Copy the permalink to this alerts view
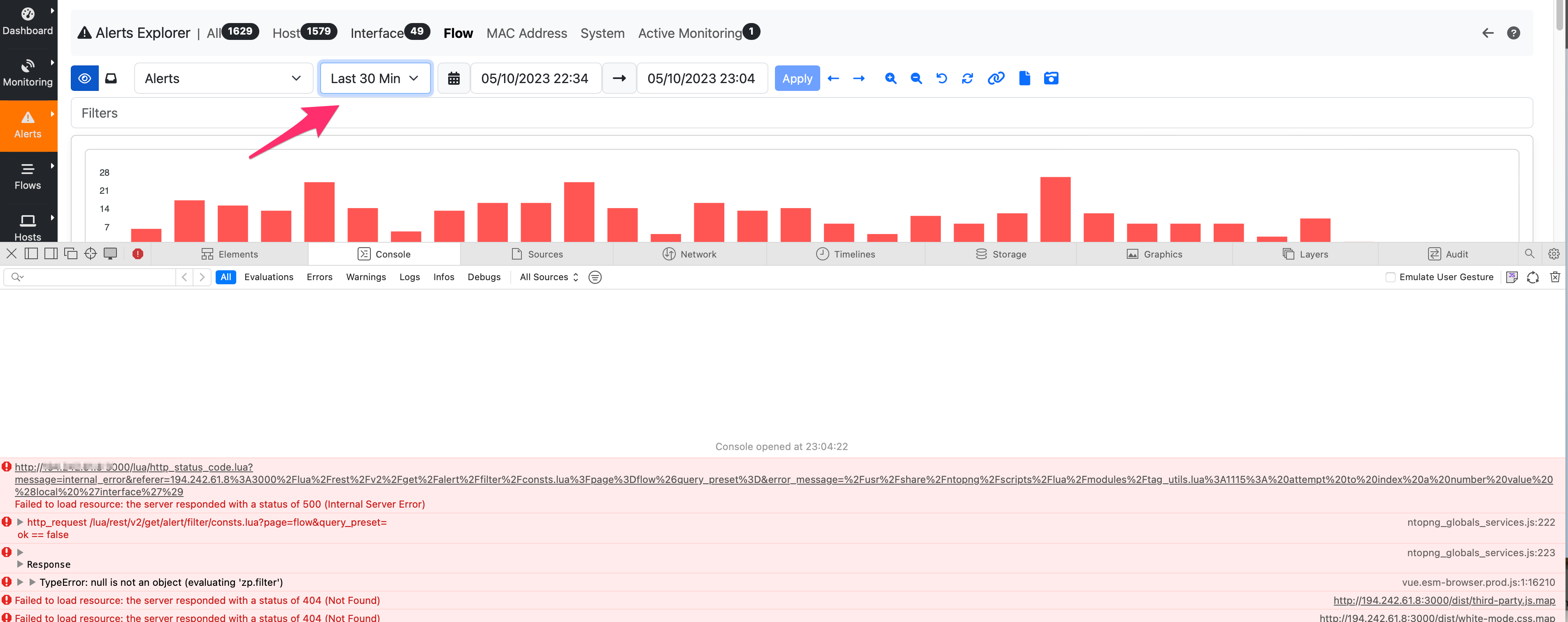 [996, 78]
